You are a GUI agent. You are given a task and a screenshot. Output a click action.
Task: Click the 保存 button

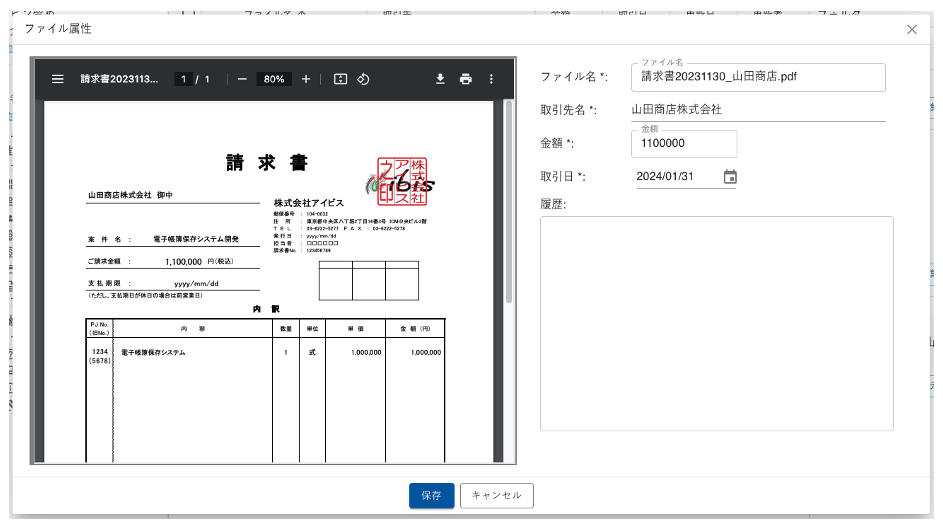point(431,495)
